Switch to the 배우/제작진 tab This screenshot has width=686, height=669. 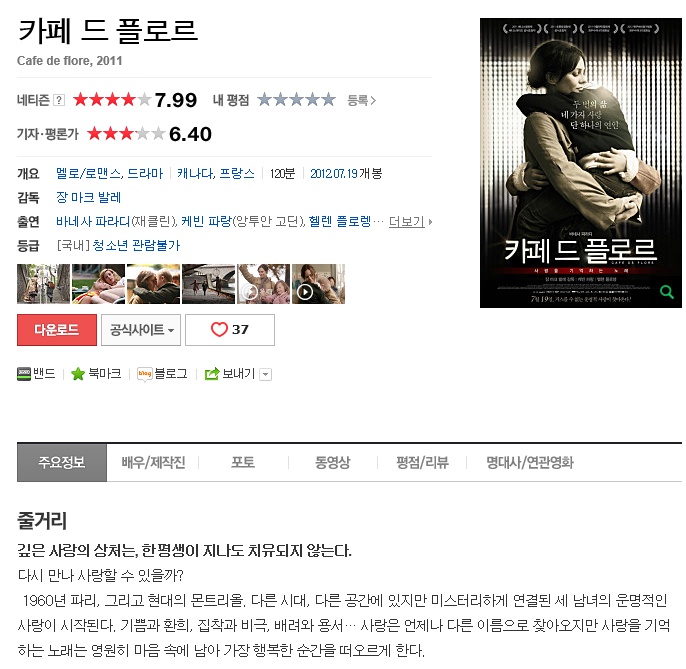[x=153, y=462]
